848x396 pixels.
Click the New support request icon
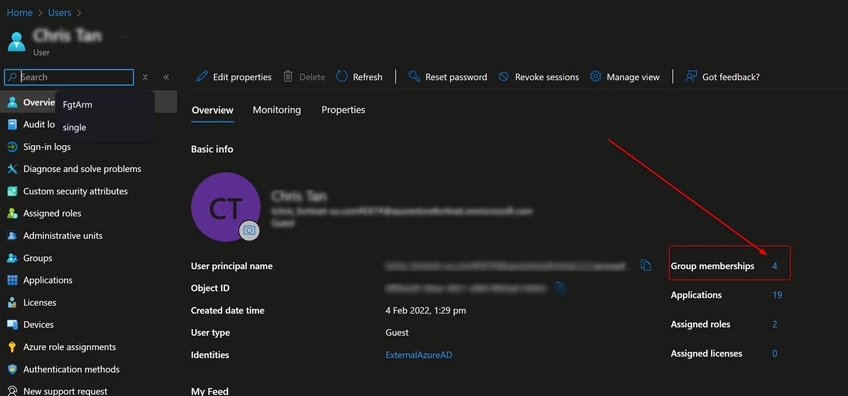pyautogui.click(x=12, y=391)
